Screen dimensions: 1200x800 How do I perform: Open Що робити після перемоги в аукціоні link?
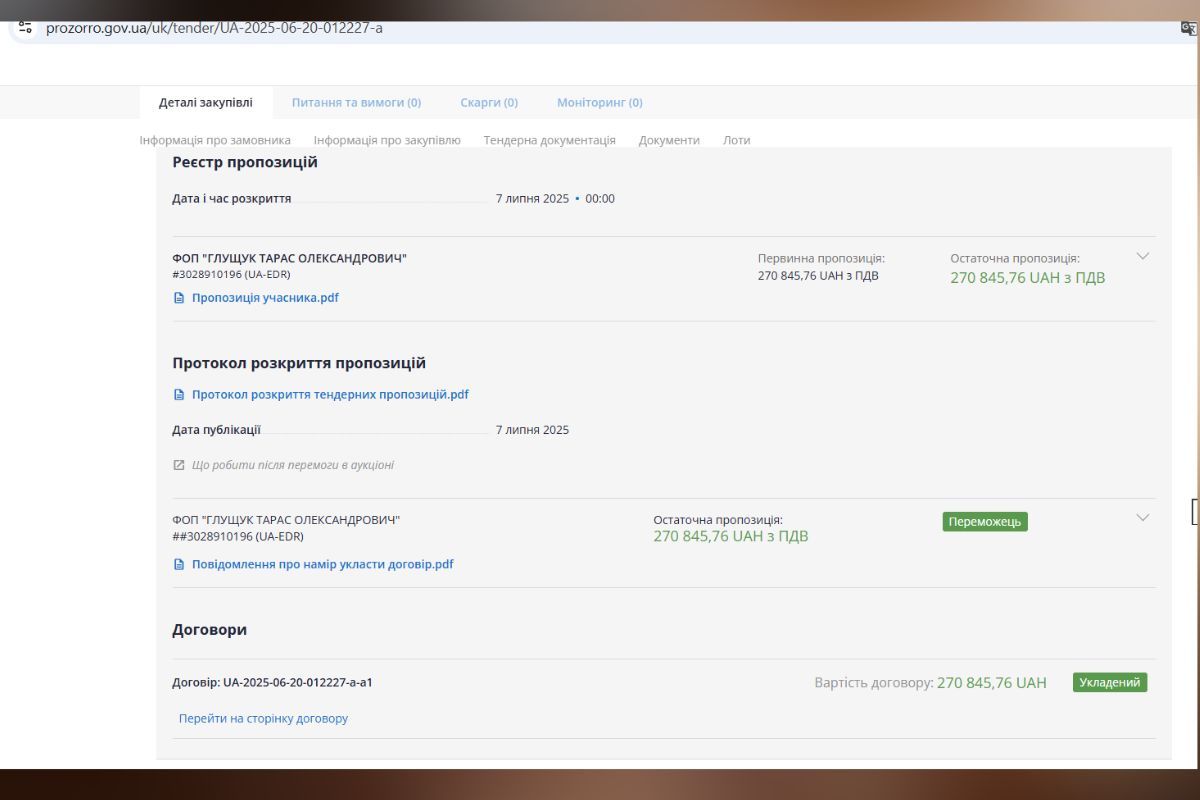(x=292, y=465)
